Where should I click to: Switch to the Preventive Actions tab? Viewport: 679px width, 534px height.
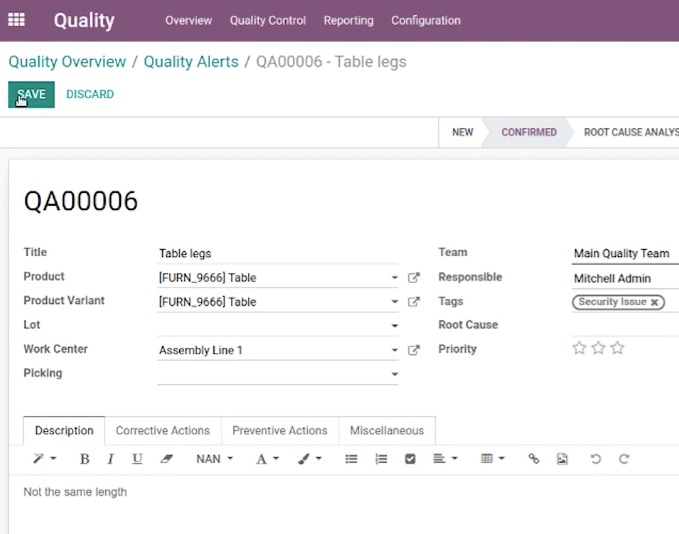pyautogui.click(x=280, y=430)
